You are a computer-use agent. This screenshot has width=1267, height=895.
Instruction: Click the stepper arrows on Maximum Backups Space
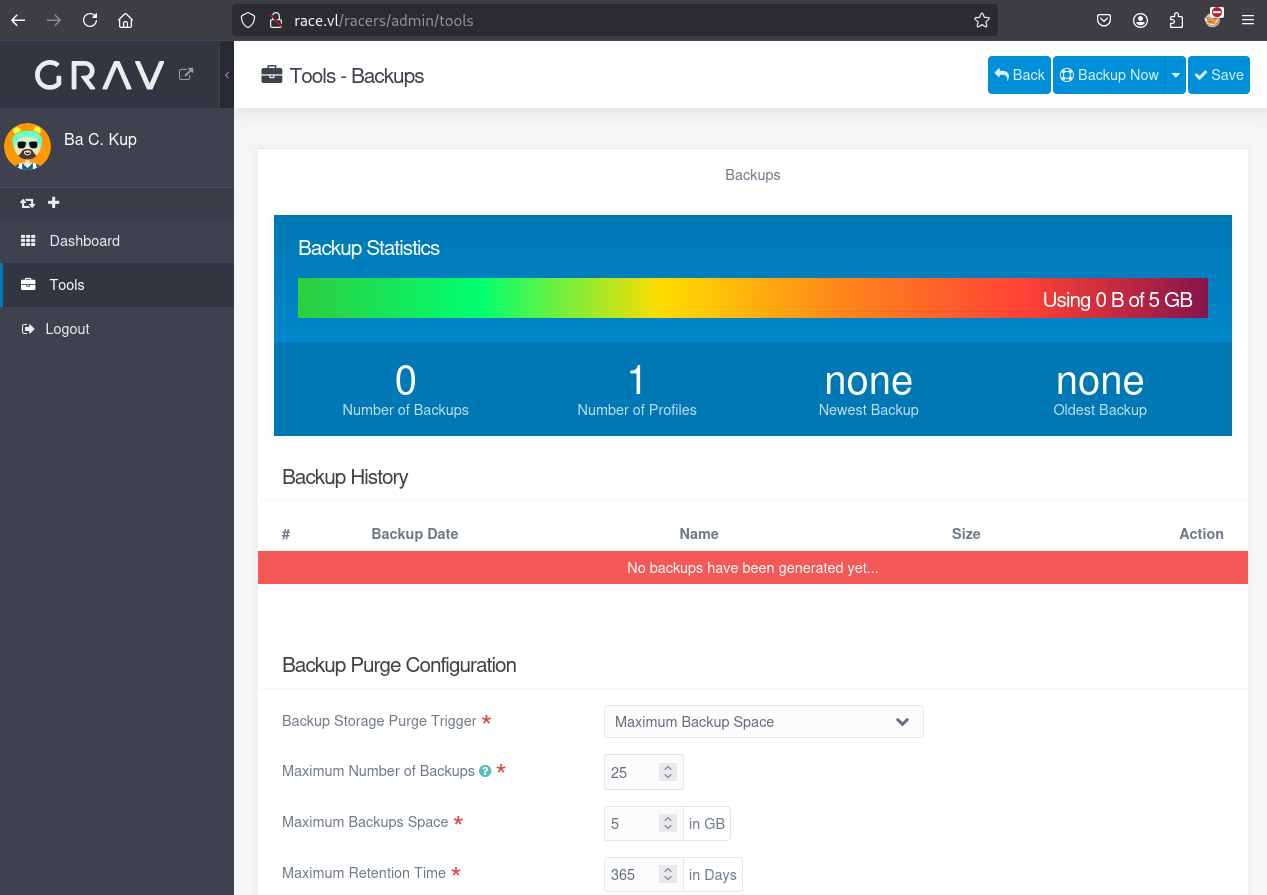click(x=669, y=823)
